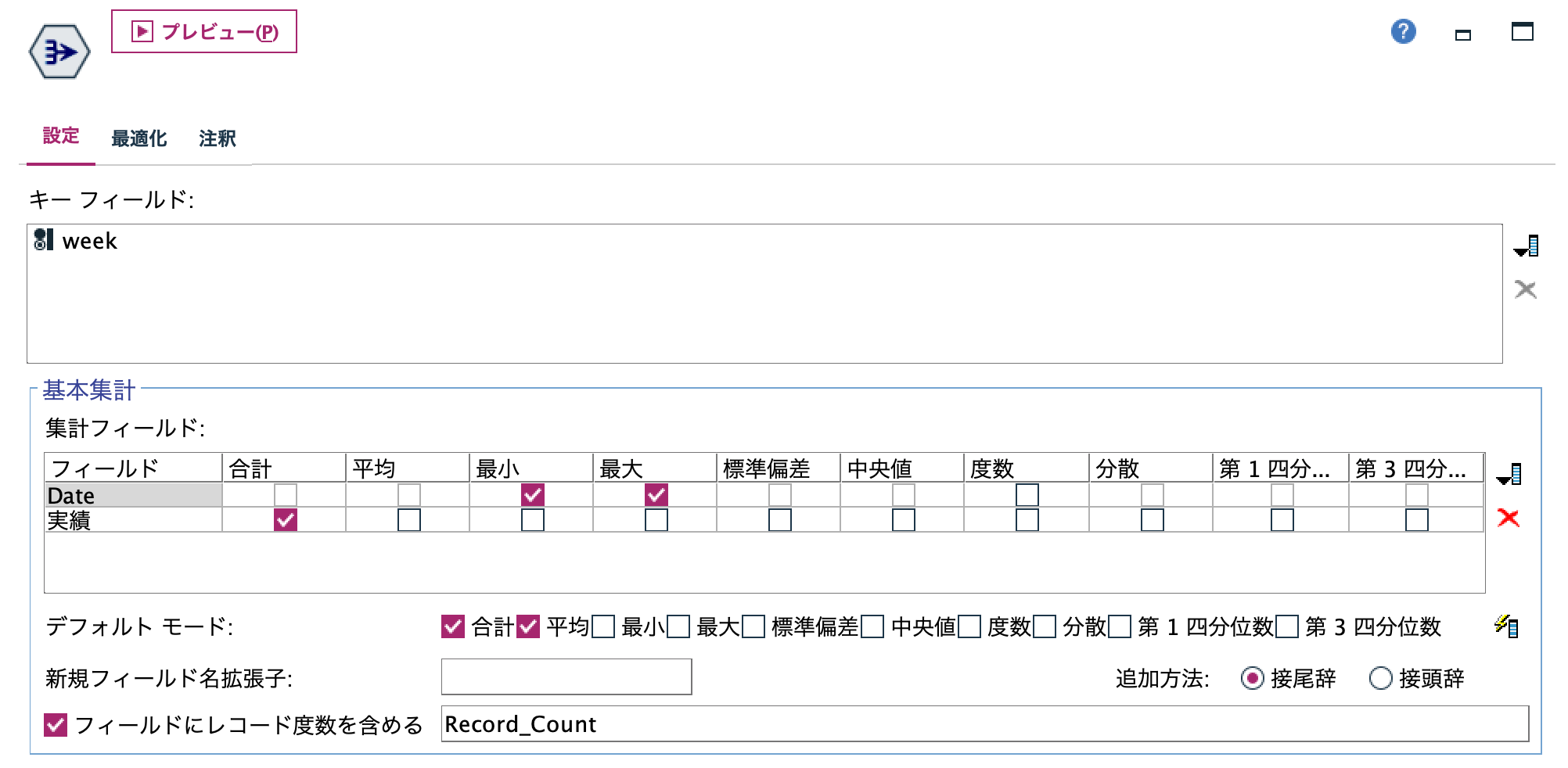The height and width of the screenshot is (768, 1568).
Task: Uncheck フィールドにレコード度数を含める checkbox
Action: [x=56, y=725]
